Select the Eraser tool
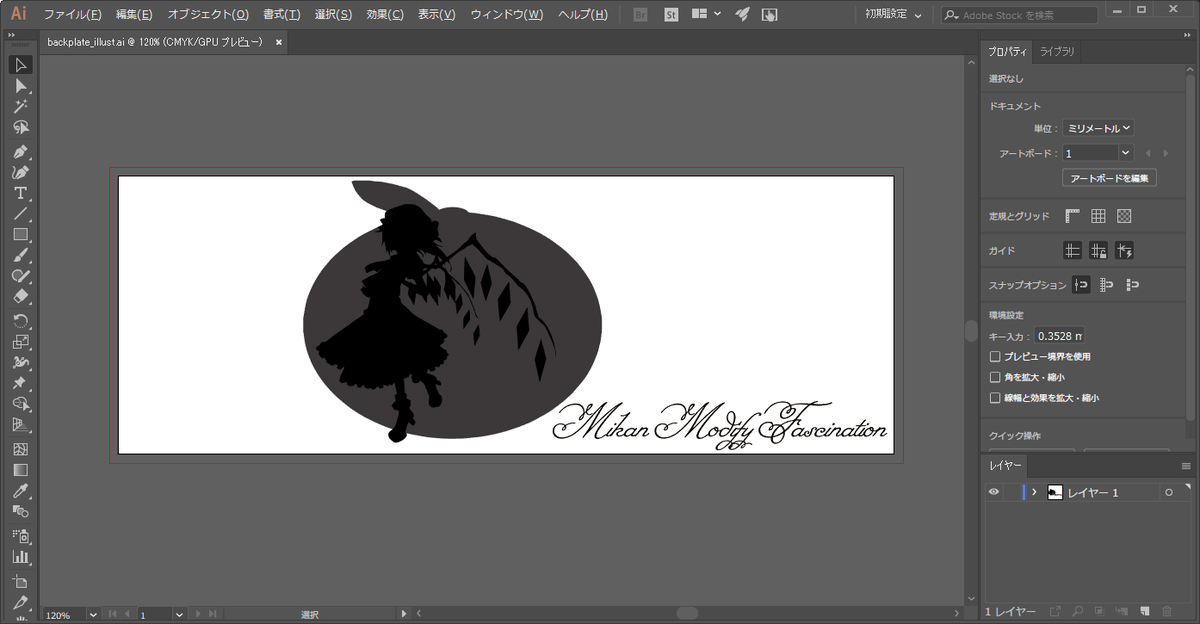 20,297
